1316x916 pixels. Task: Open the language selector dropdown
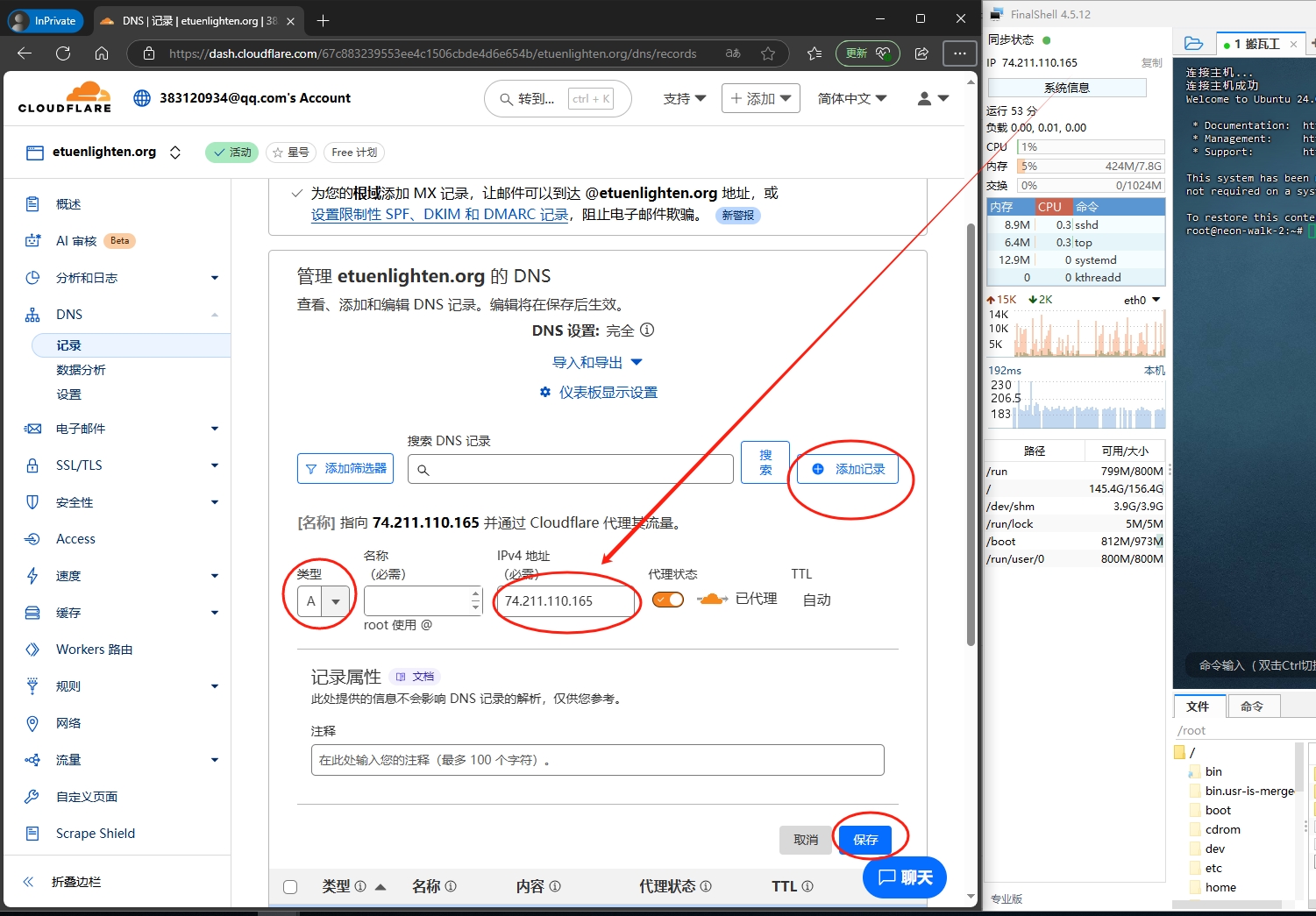click(851, 99)
